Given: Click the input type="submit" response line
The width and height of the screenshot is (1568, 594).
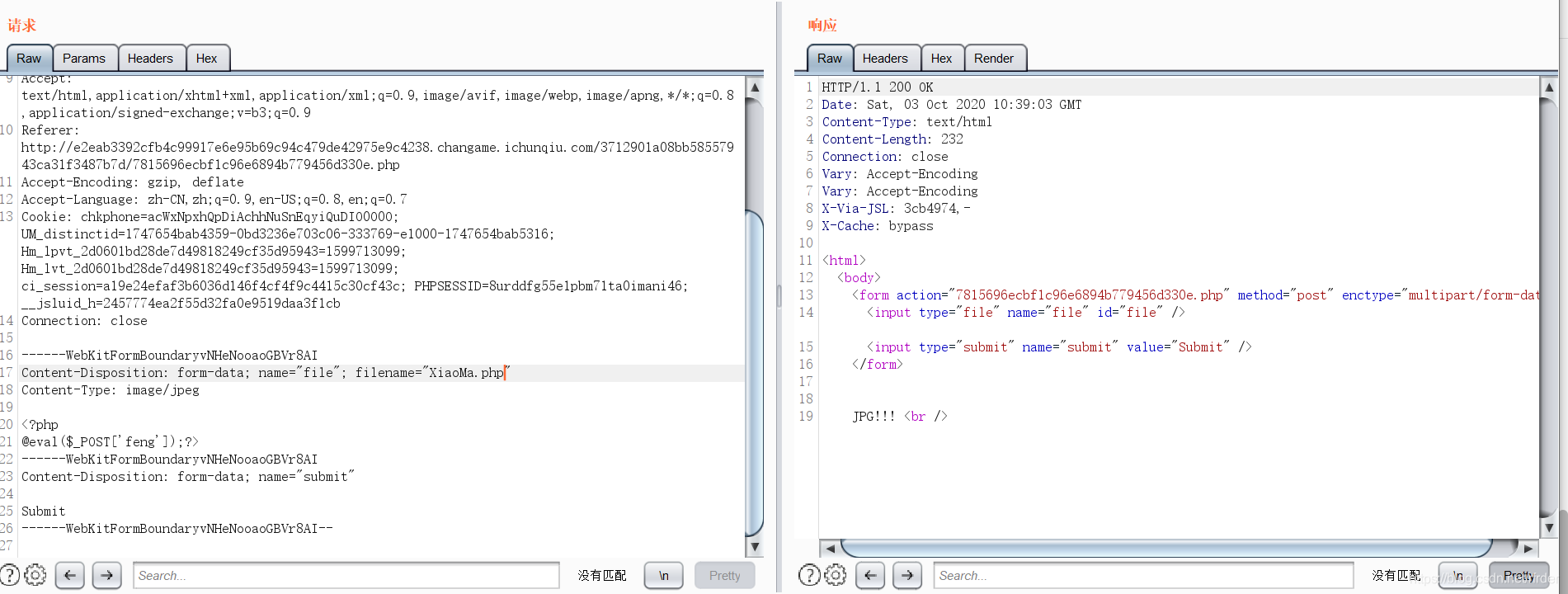Looking at the screenshot, I should pos(1059,347).
